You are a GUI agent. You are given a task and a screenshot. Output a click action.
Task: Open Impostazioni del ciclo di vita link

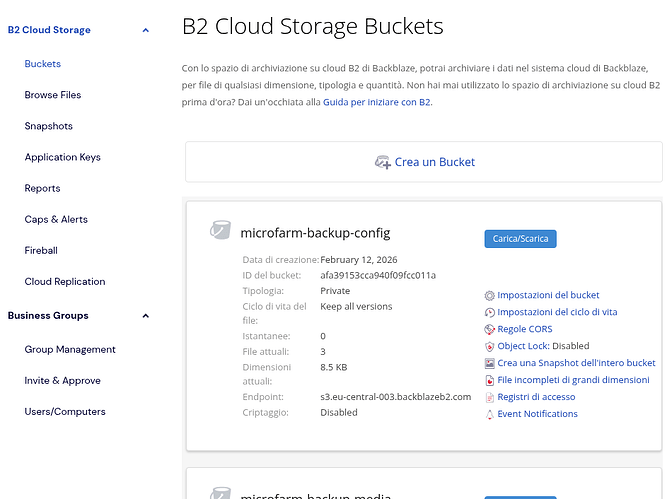(557, 312)
